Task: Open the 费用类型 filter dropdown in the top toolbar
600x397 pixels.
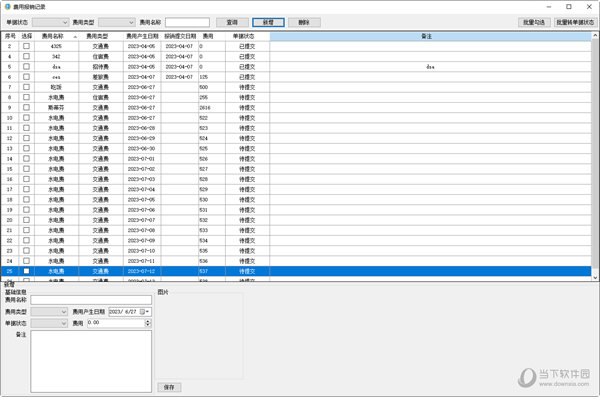Action: point(117,22)
